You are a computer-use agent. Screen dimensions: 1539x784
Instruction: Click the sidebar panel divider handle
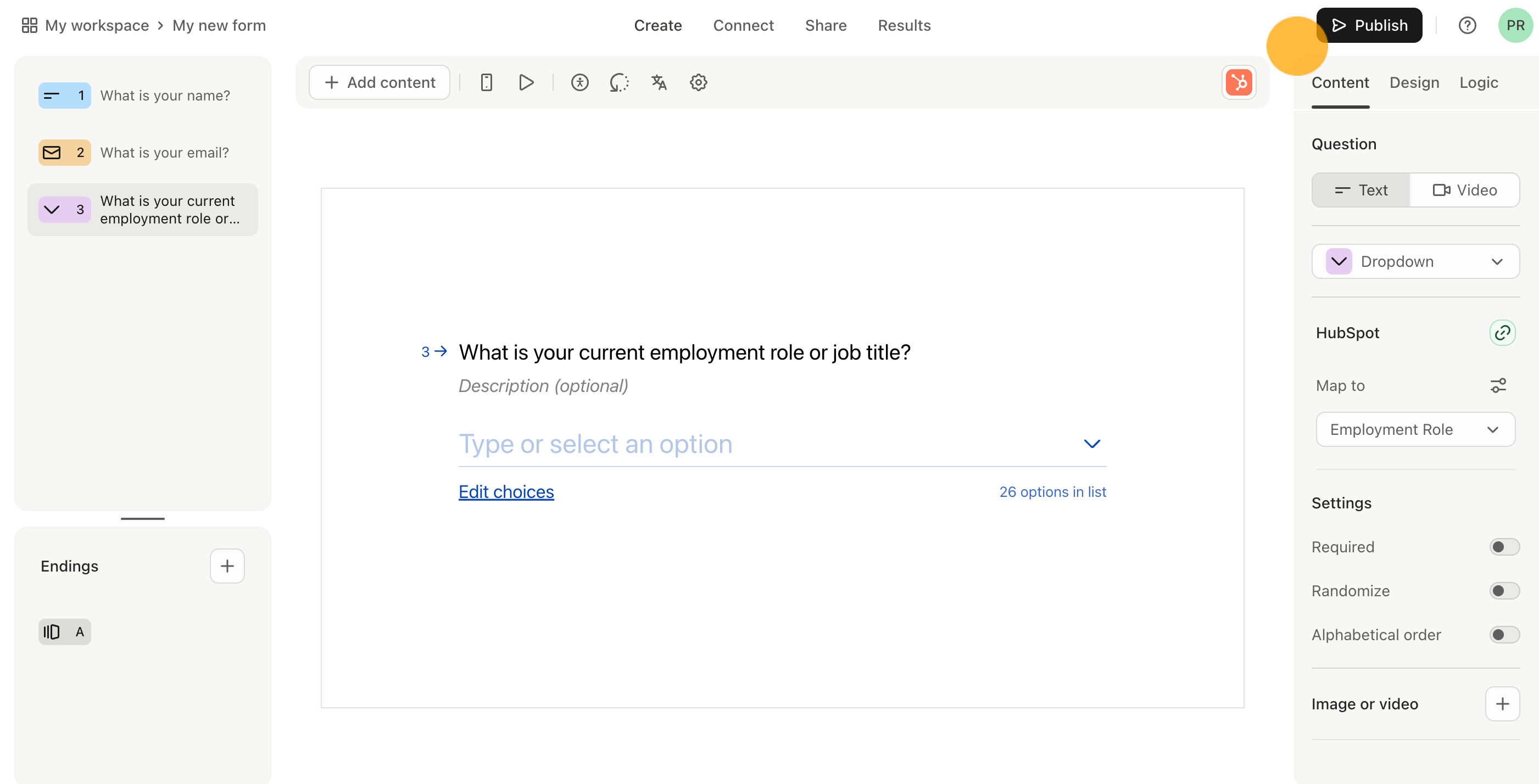tap(142, 519)
